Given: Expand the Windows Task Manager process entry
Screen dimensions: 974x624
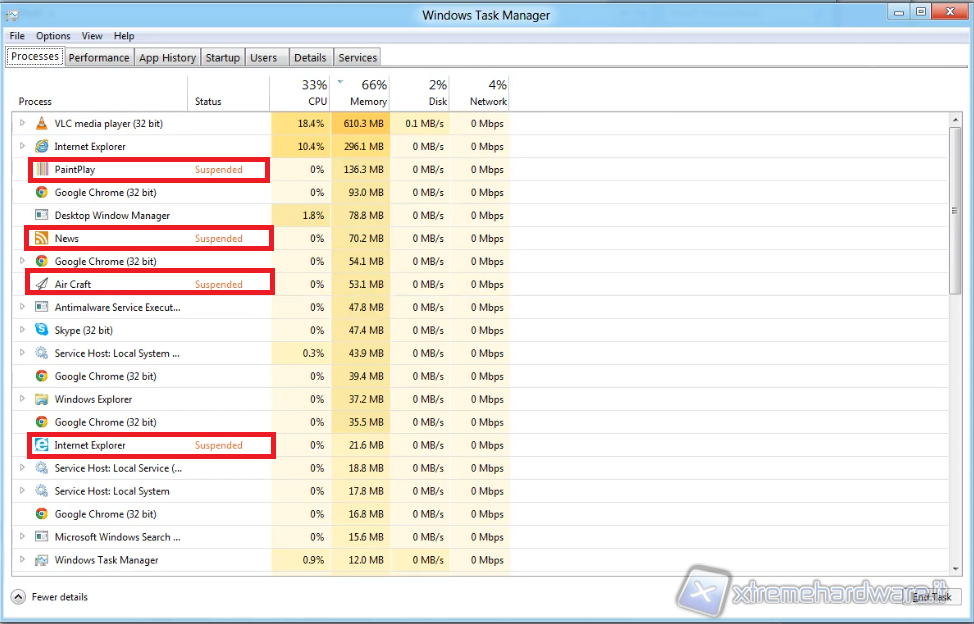Looking at the screenshot, I should tap(22, 560).
